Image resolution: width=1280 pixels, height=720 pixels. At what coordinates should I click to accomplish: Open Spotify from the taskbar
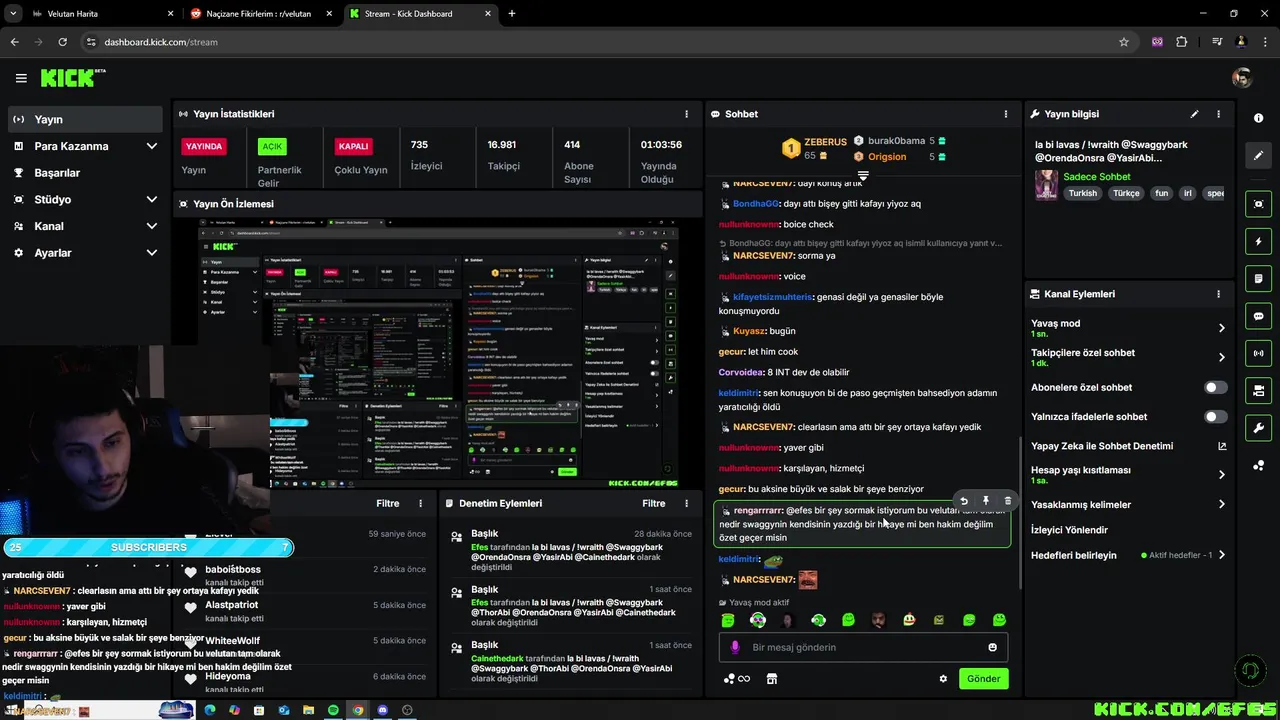tap(333, 710)
